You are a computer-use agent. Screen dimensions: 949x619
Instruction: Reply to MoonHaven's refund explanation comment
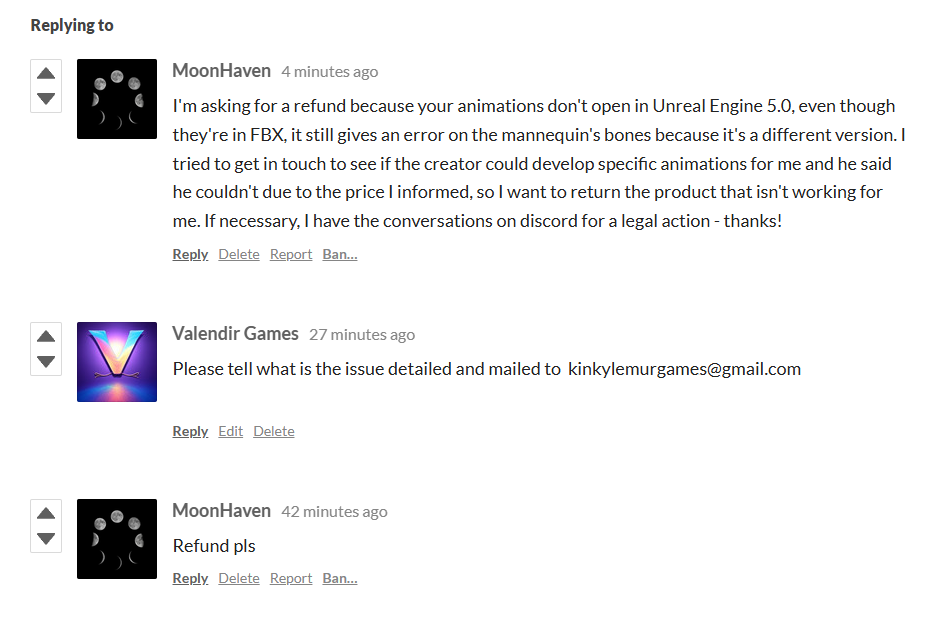pos(190,254)
